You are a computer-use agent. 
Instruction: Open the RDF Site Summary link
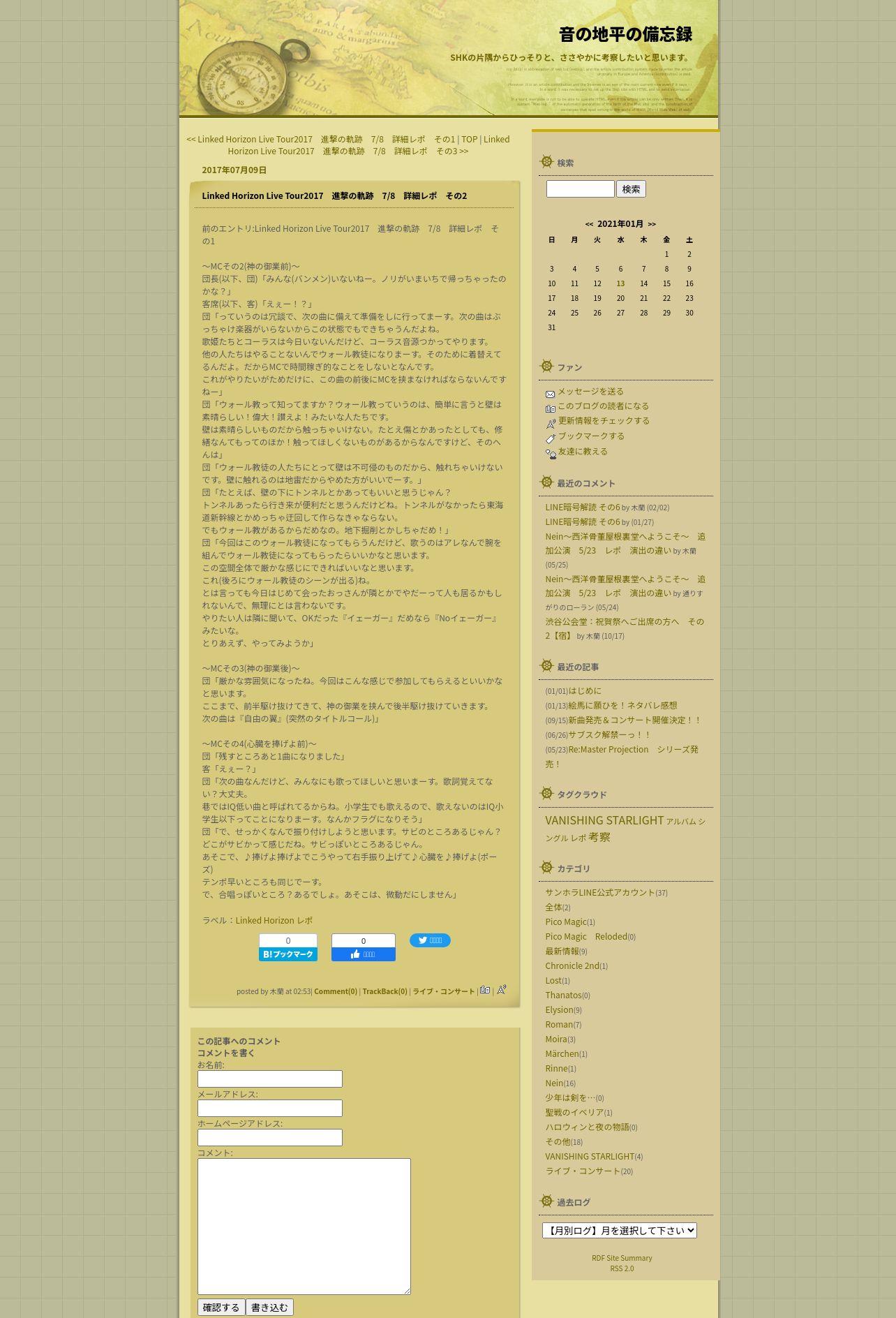pyautogui.click(x=622, y=1258)
